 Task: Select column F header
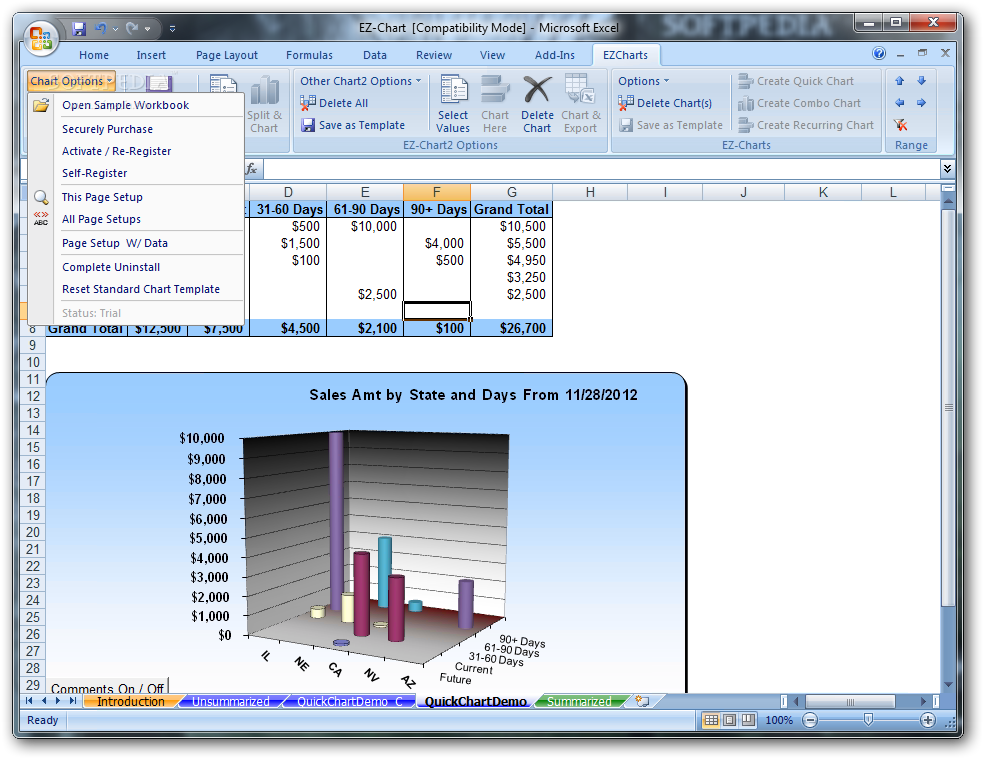(x=437, y=192)
